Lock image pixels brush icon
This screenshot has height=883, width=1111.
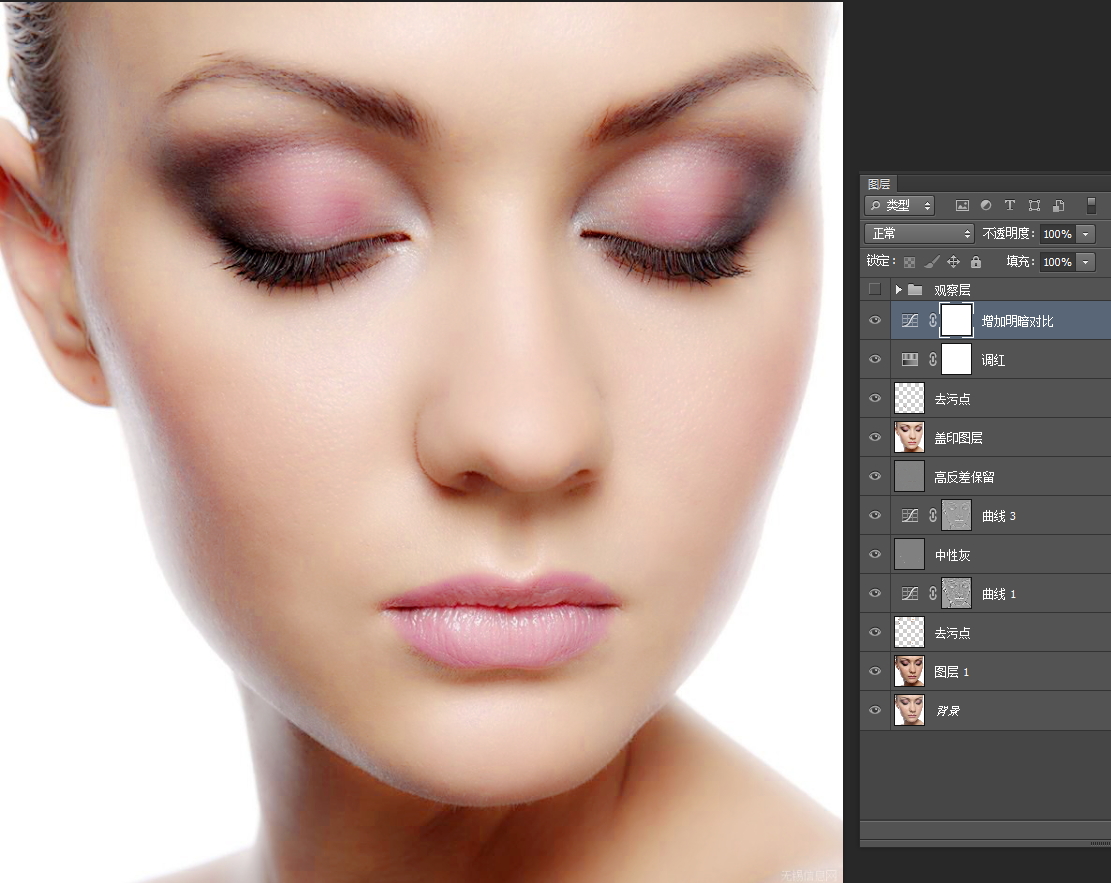click(932, 262)
